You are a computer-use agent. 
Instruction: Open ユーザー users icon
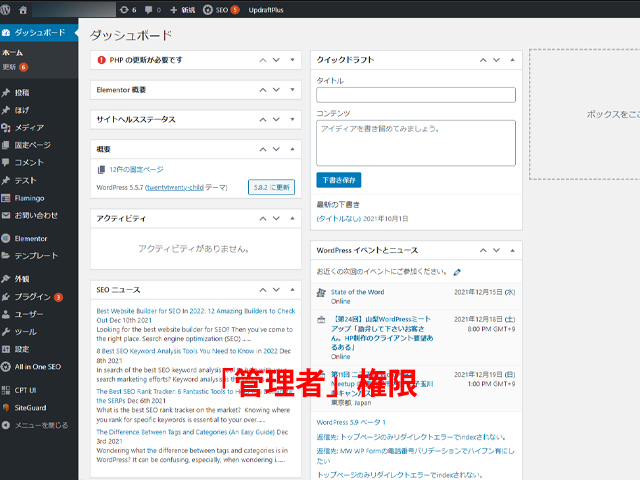coord(6,314)
